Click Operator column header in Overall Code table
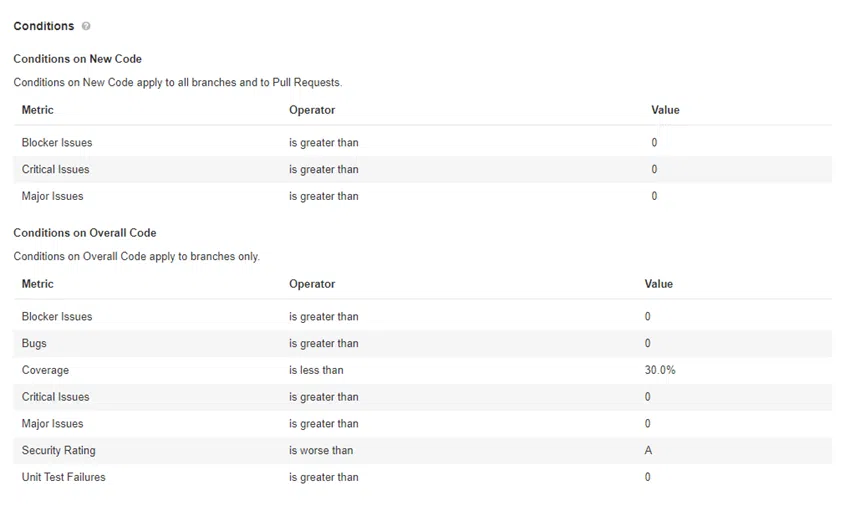The width and height of the screenshot is (866, 506). click(312, 284)
